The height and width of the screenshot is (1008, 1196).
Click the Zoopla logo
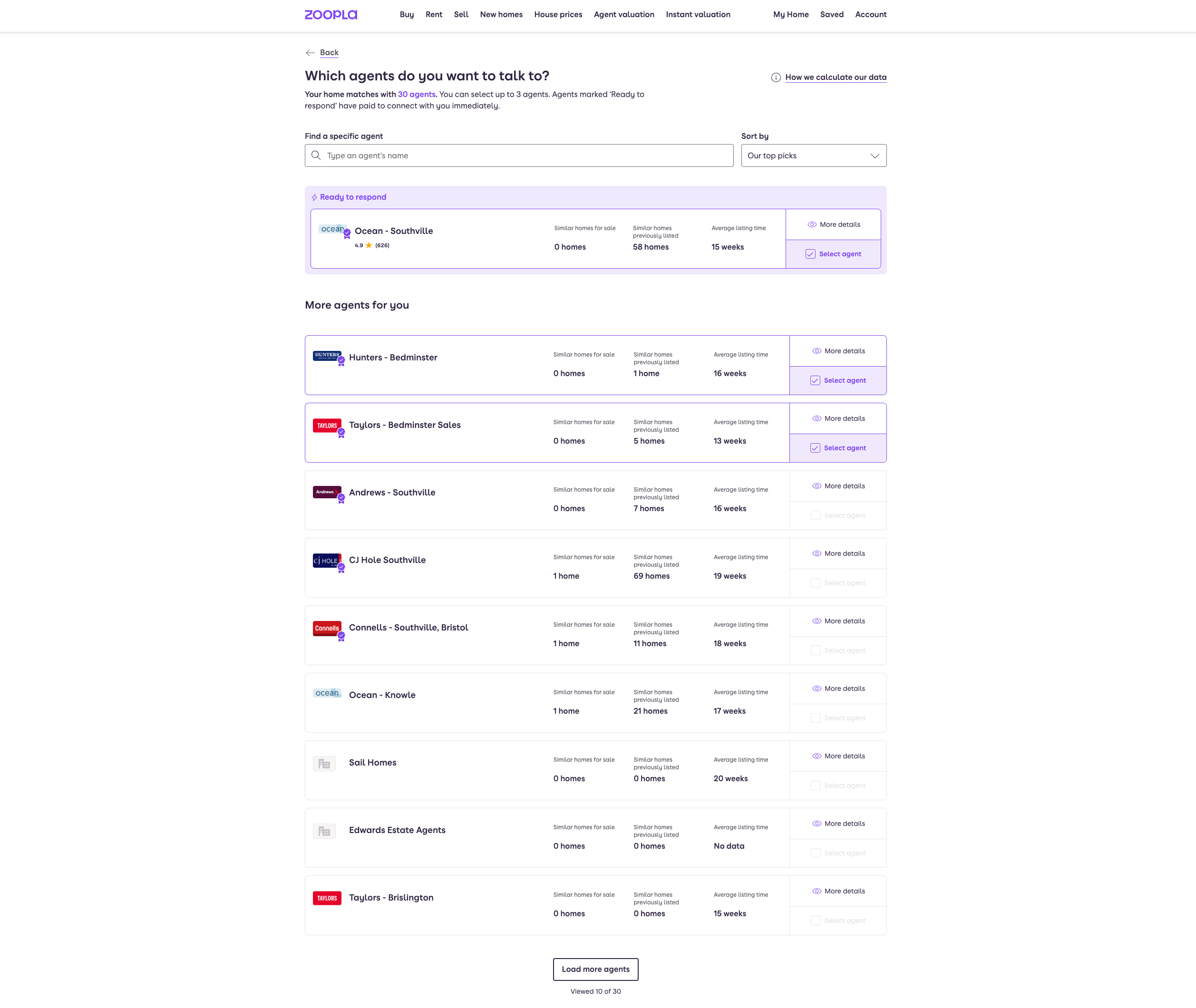pos(331,15)
